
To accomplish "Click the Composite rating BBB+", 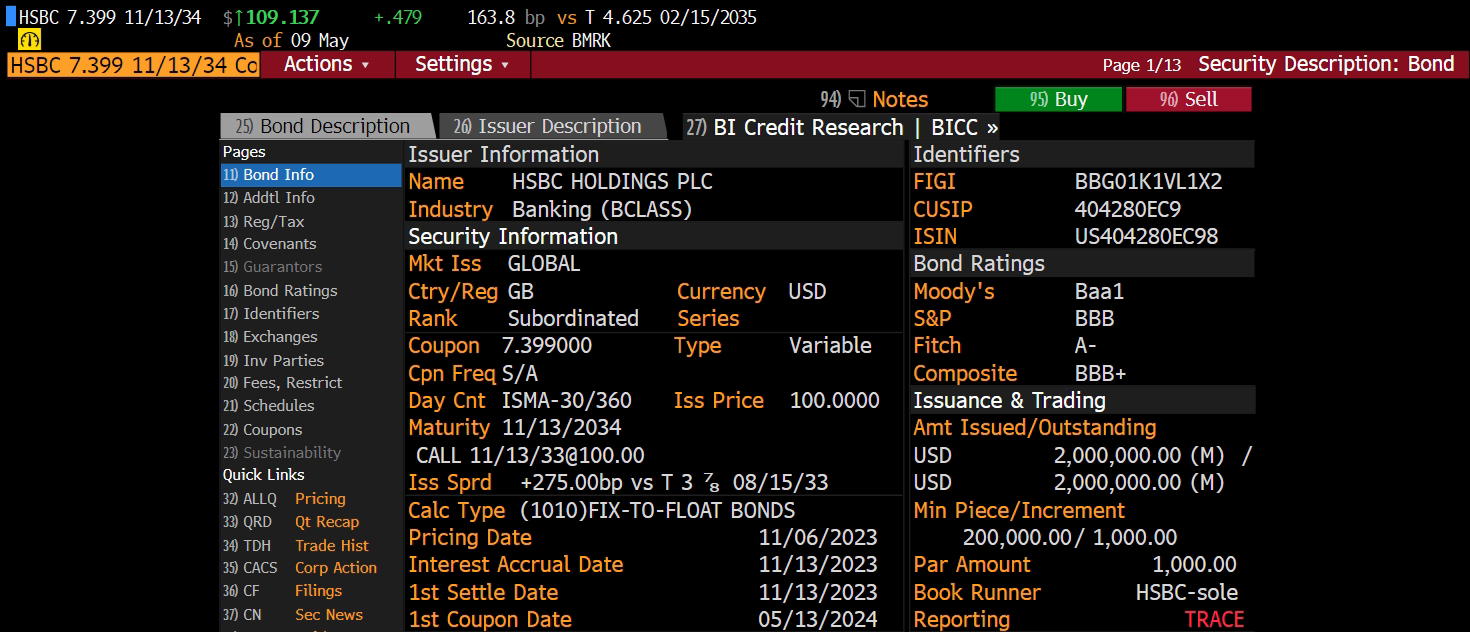I will 1101,374.
